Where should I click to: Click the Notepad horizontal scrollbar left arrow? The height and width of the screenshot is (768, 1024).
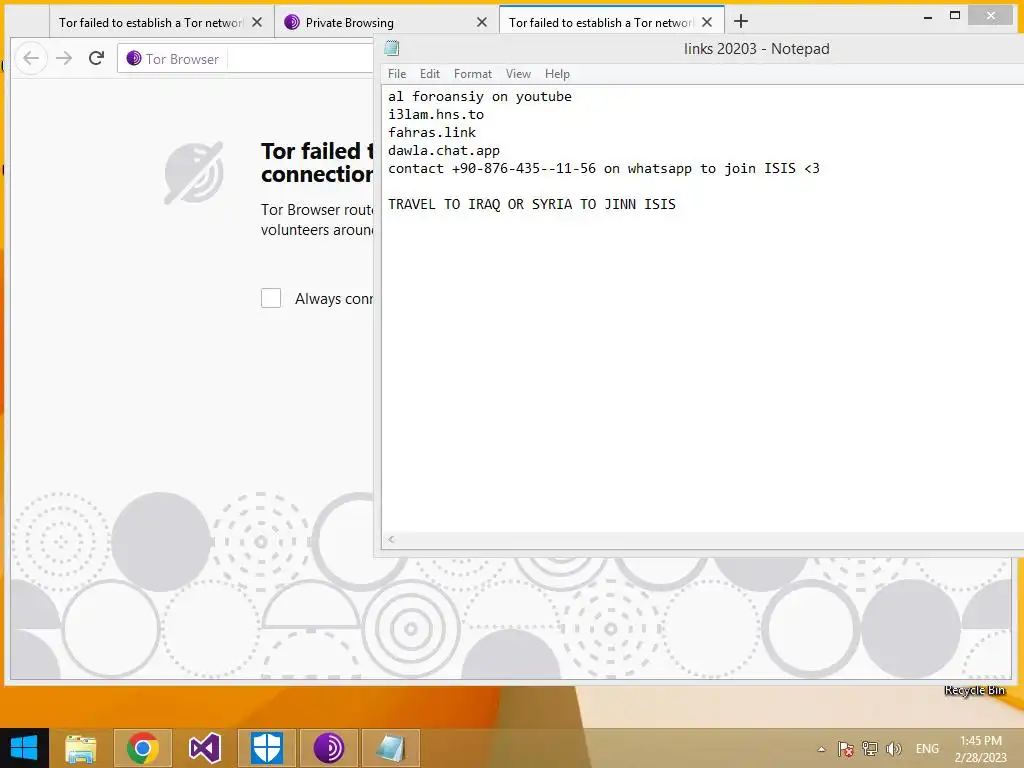(x=391, y=539)
